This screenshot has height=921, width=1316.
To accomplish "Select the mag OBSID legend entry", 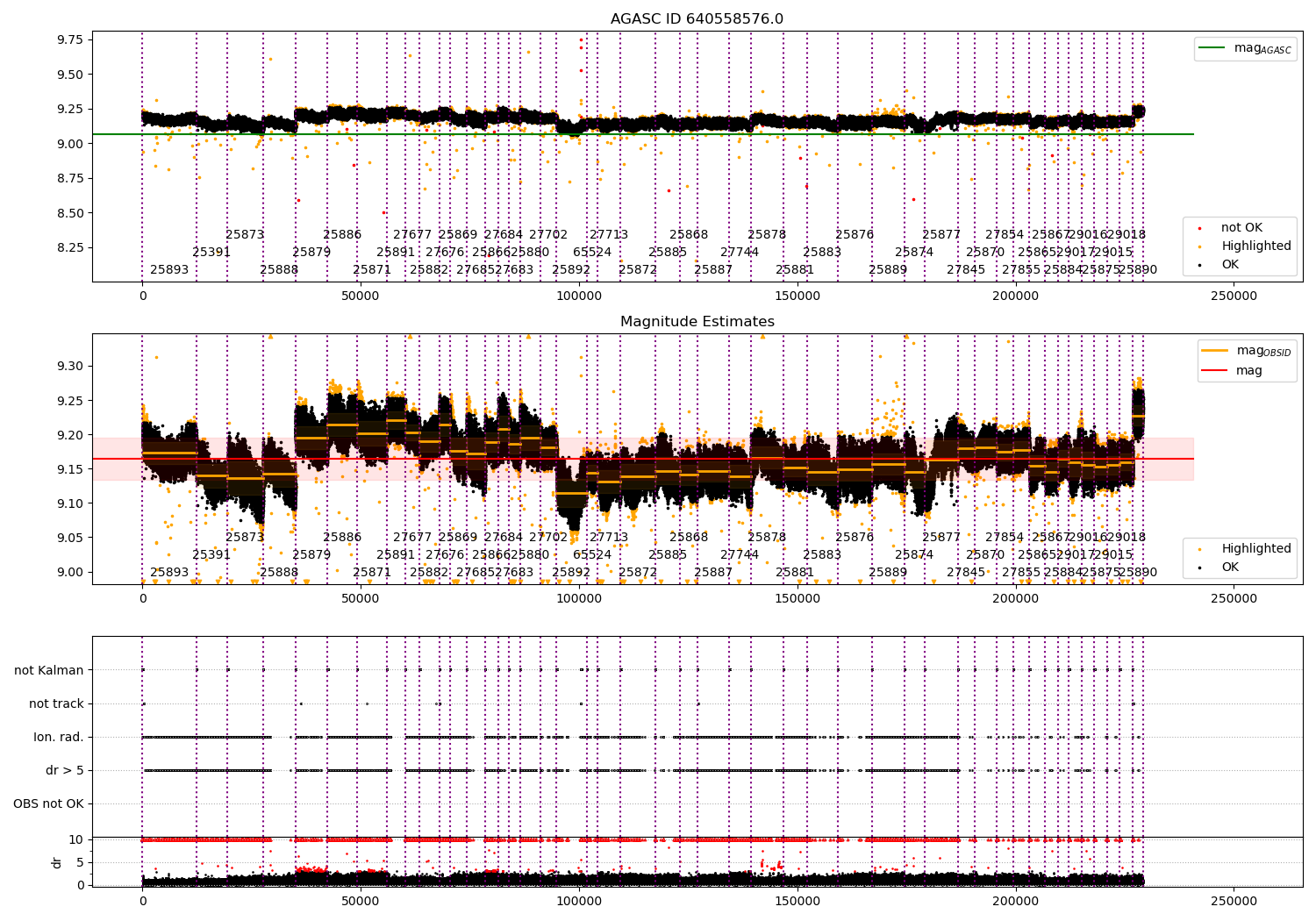I will coord(1247,351).
